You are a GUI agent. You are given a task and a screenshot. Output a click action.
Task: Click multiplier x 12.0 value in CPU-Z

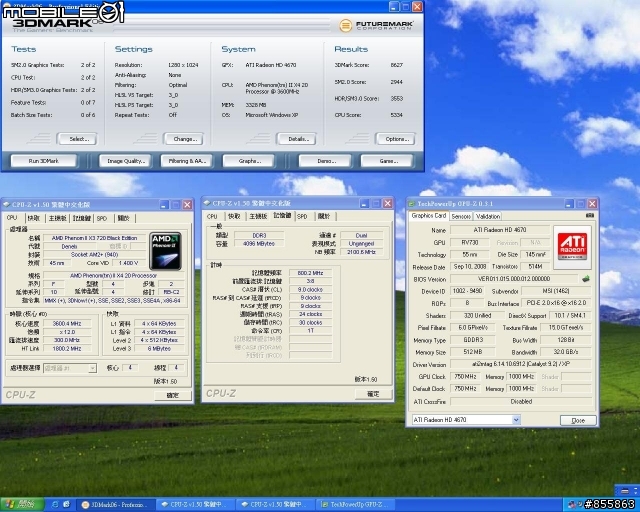67,332
